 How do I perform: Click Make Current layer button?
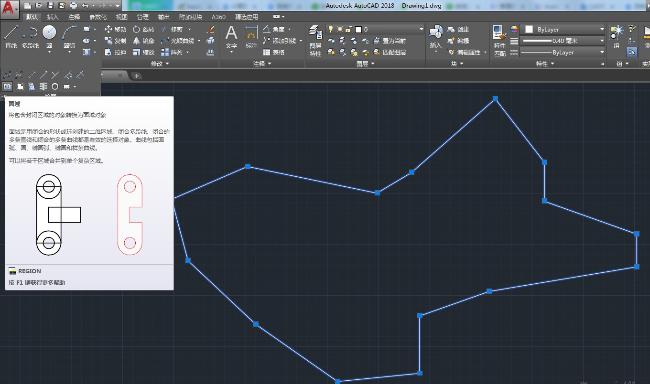[390, 41]
